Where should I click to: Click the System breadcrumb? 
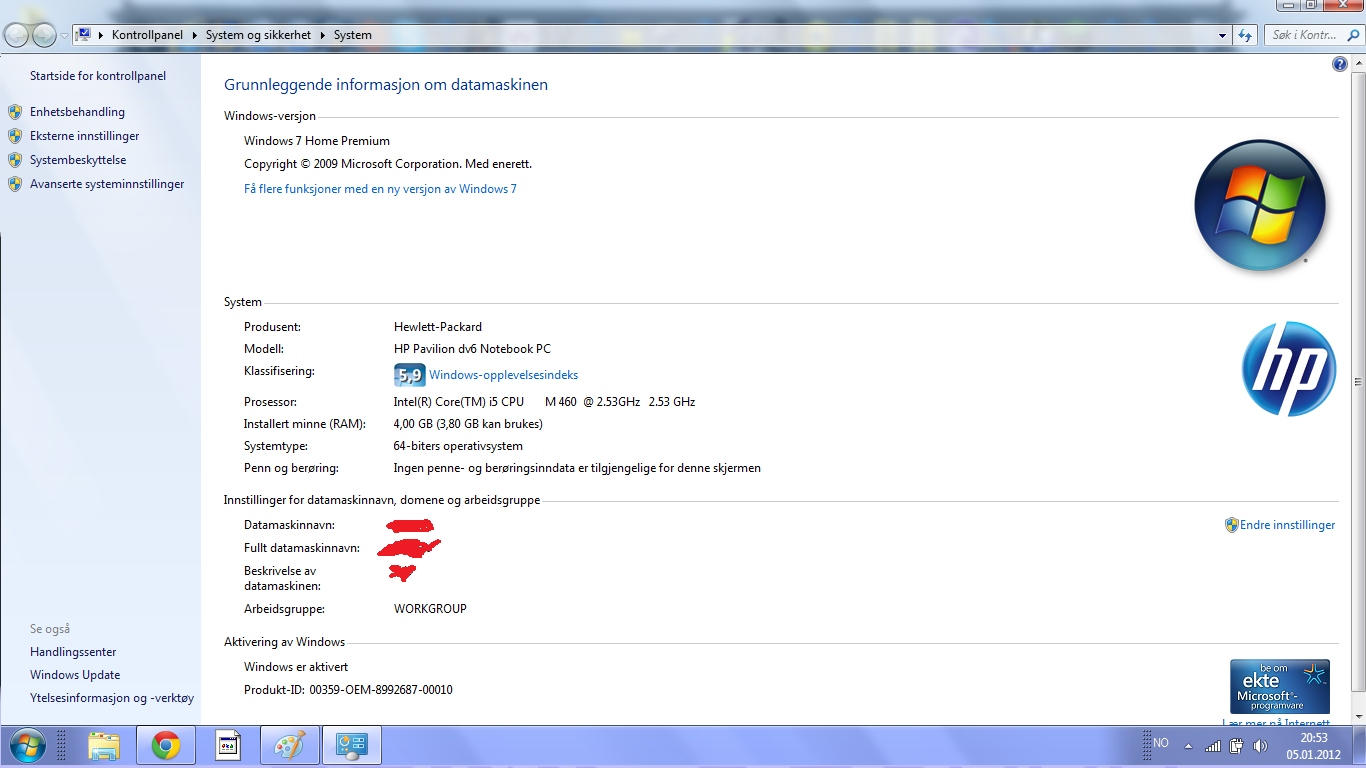(x=353, y=35)
